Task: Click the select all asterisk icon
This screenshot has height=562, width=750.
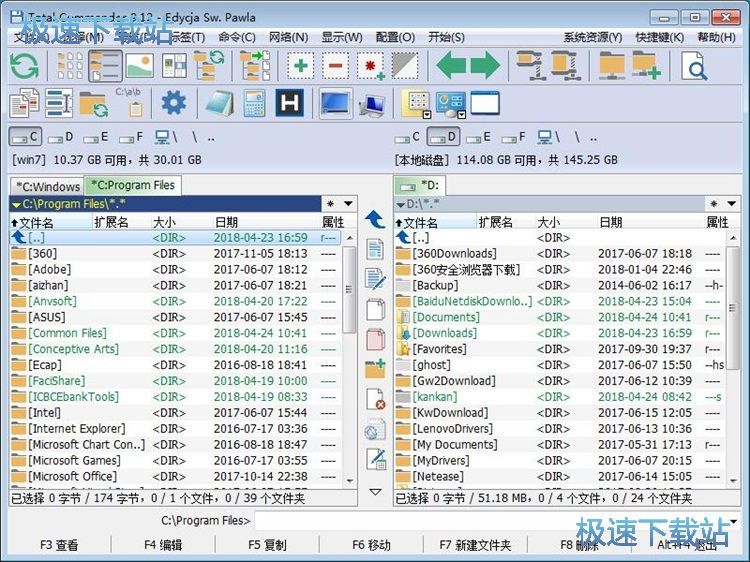Action: (x=371, y=66)
